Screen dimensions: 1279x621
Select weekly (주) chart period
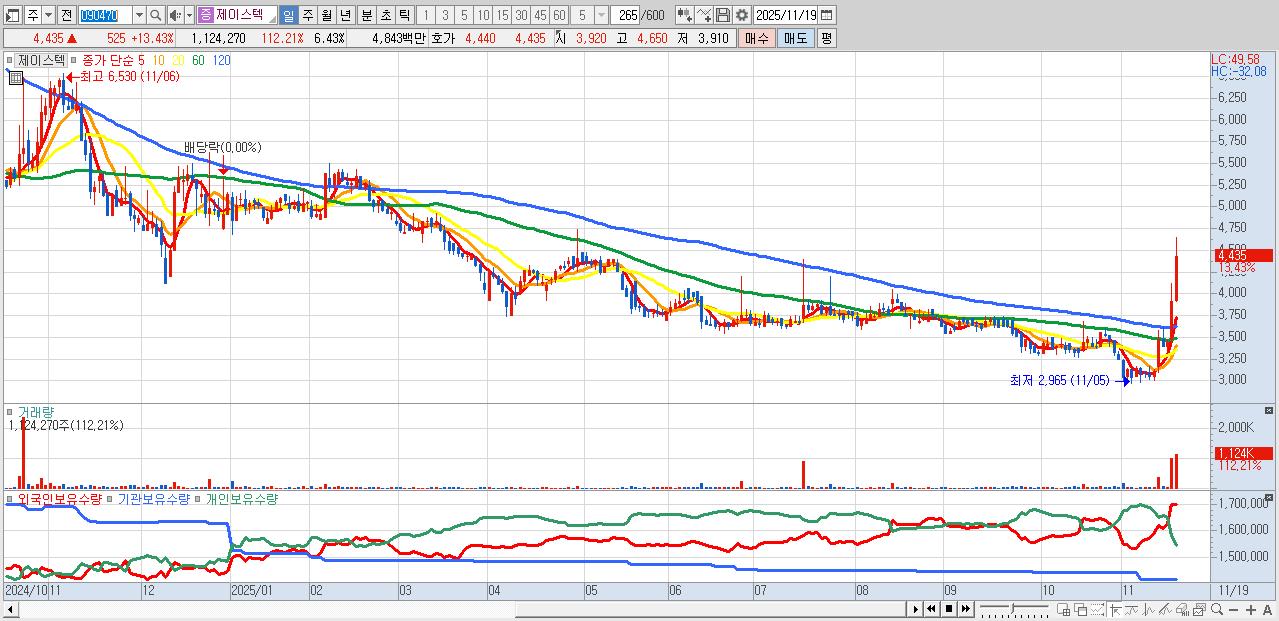coord(307,15)
